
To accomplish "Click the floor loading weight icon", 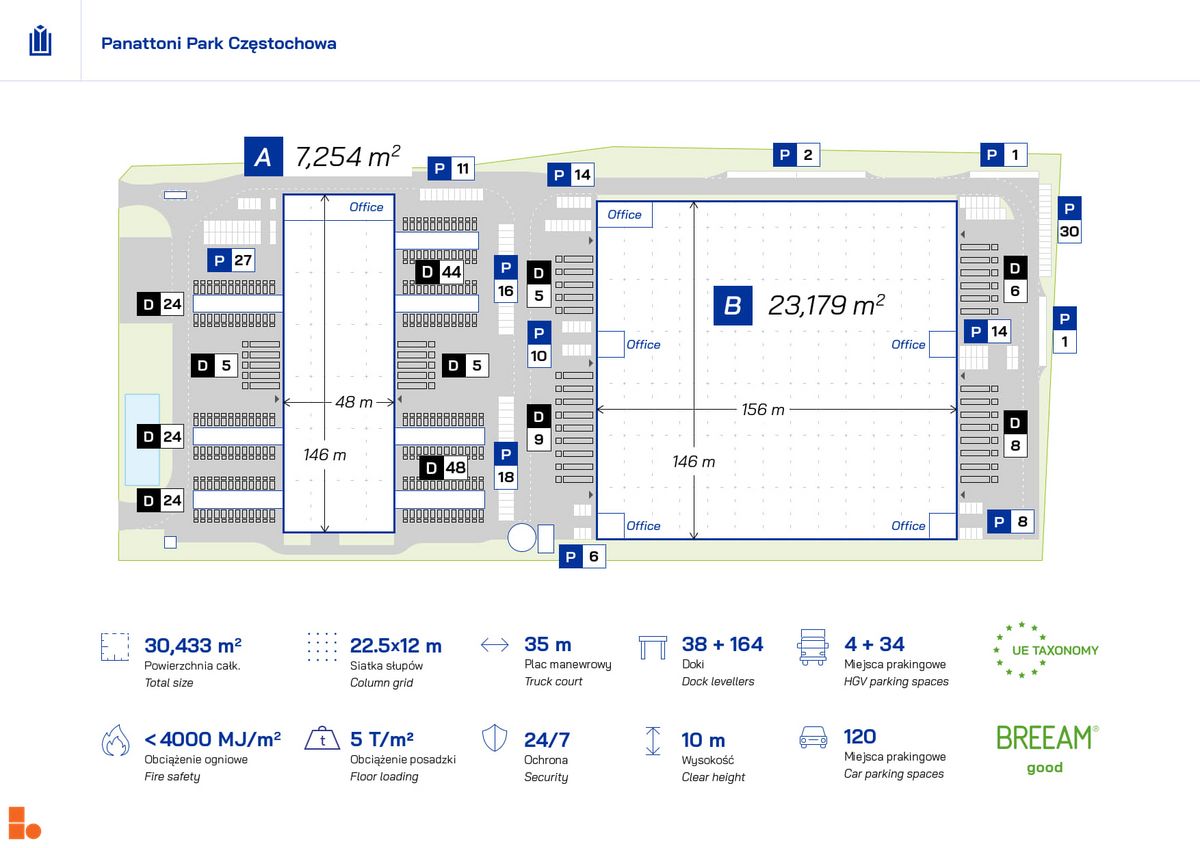I will [322, 740].
